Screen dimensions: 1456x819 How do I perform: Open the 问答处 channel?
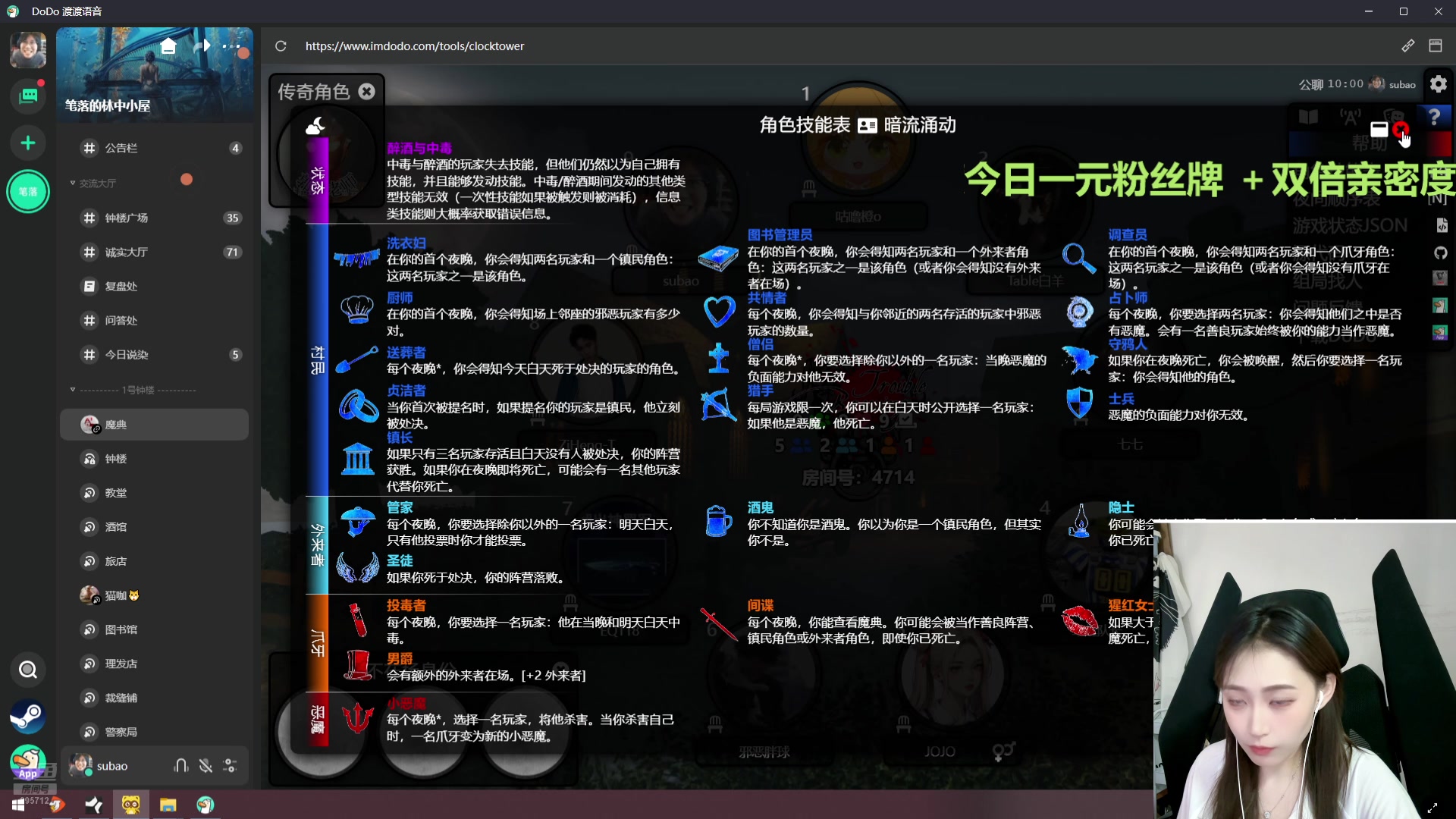pos(154,320)
